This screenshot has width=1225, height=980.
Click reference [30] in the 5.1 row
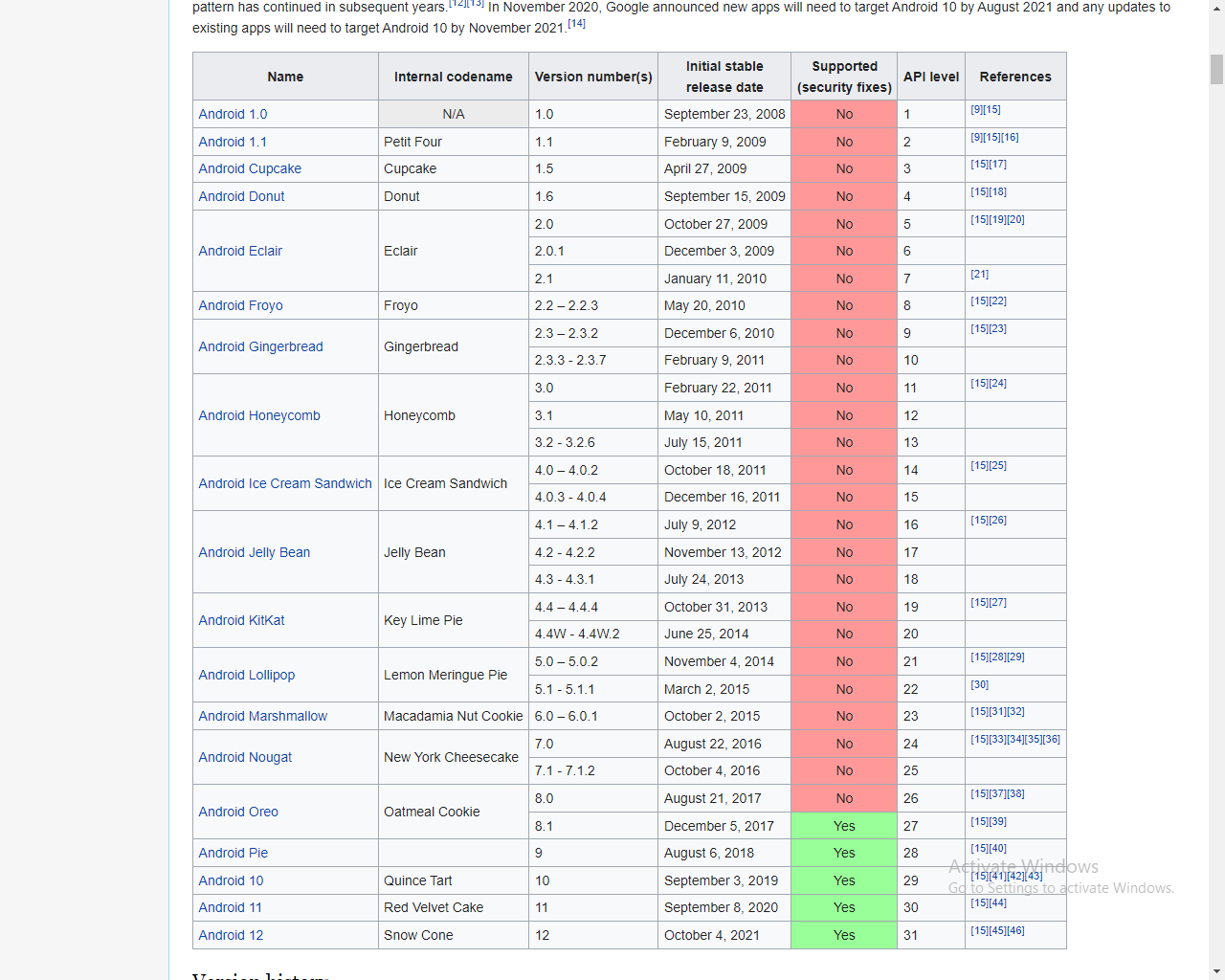979,684
